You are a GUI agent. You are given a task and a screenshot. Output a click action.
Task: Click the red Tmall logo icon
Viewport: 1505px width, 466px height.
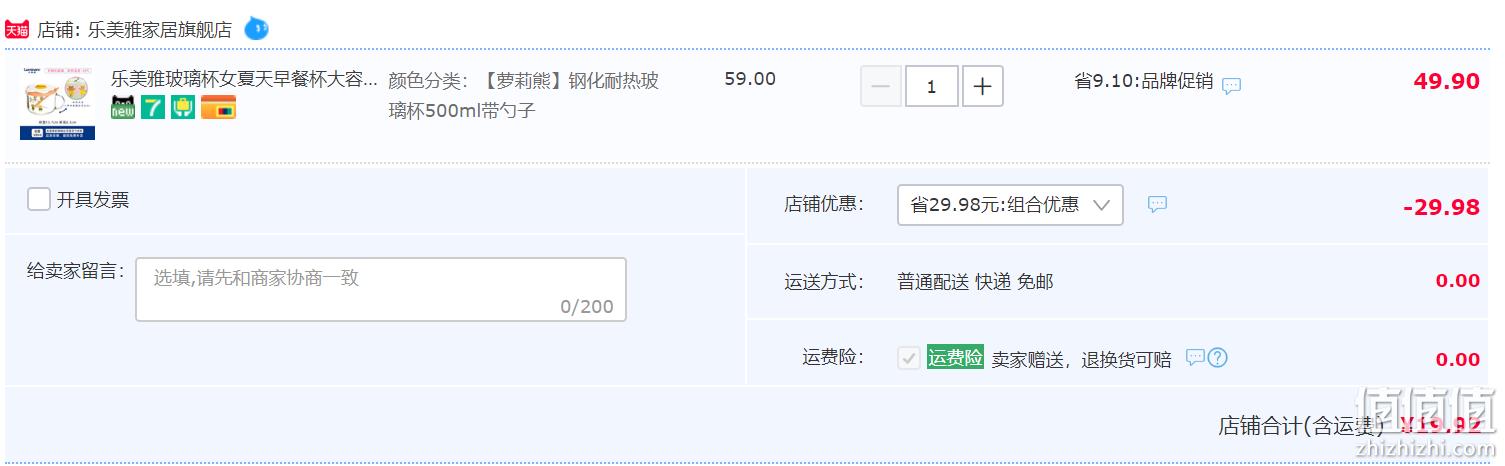(x=17, y=29)
